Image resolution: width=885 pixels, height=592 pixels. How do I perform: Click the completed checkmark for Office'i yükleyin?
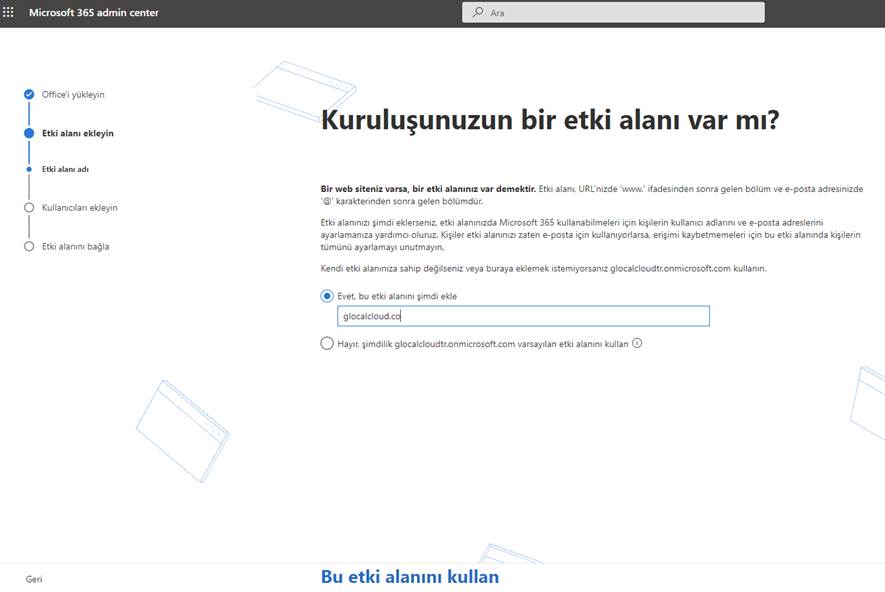coord(29,95)
